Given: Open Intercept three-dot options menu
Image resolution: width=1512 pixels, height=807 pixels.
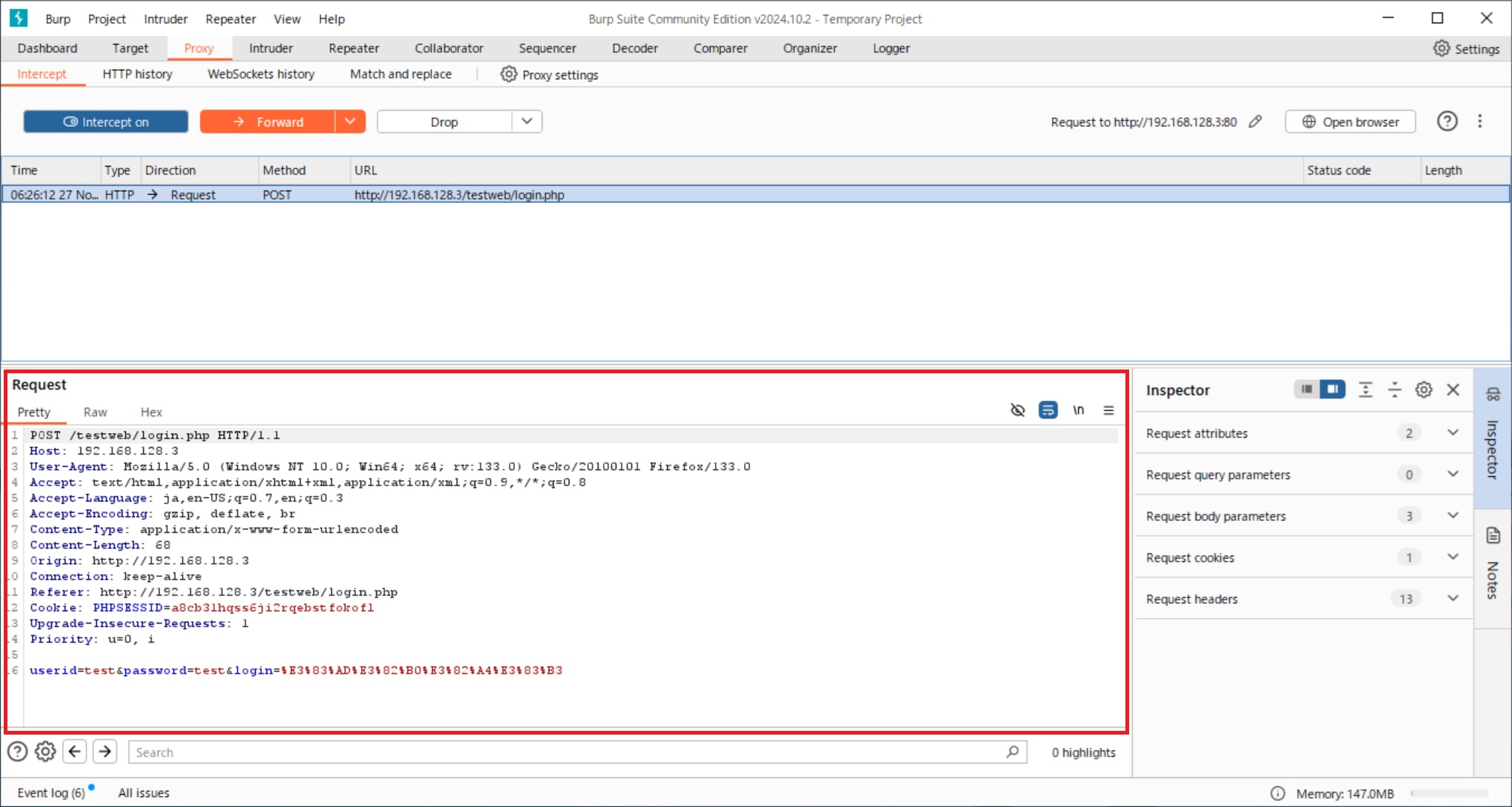Looking at the screenshot, I should (x=1480, y=121).
